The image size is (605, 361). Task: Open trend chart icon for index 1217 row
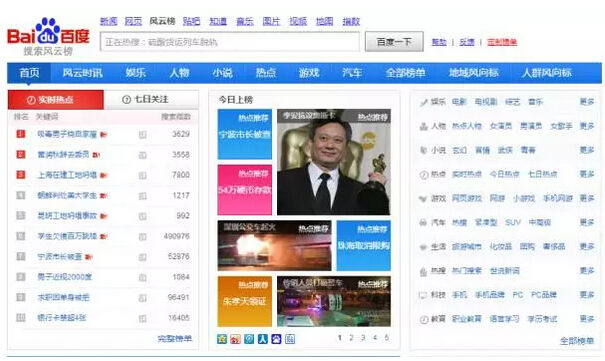pos(142,196)
